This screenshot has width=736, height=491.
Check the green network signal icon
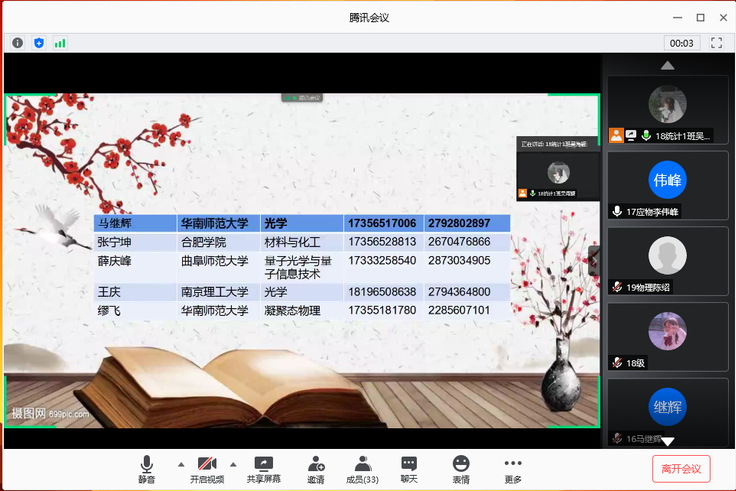click(60, 43)
